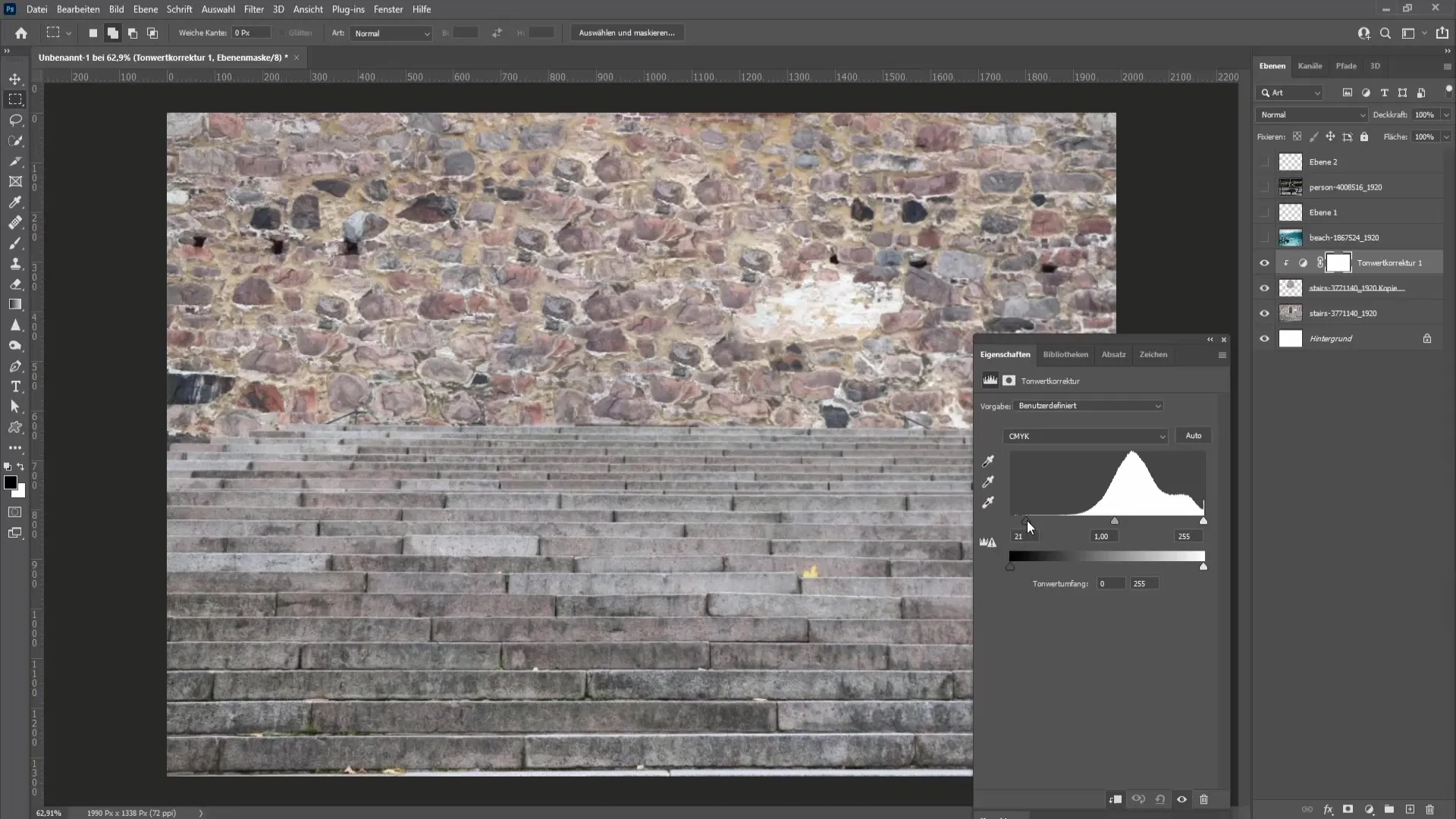Viewport: 1456px width, 819px height.
Task: Click the Auto button in Tonwertkorrektur
Action: 1192,435
